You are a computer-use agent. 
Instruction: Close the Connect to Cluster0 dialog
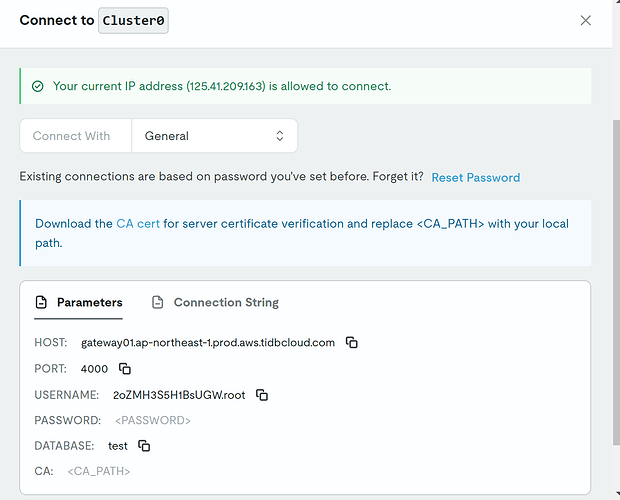(586, 20)
